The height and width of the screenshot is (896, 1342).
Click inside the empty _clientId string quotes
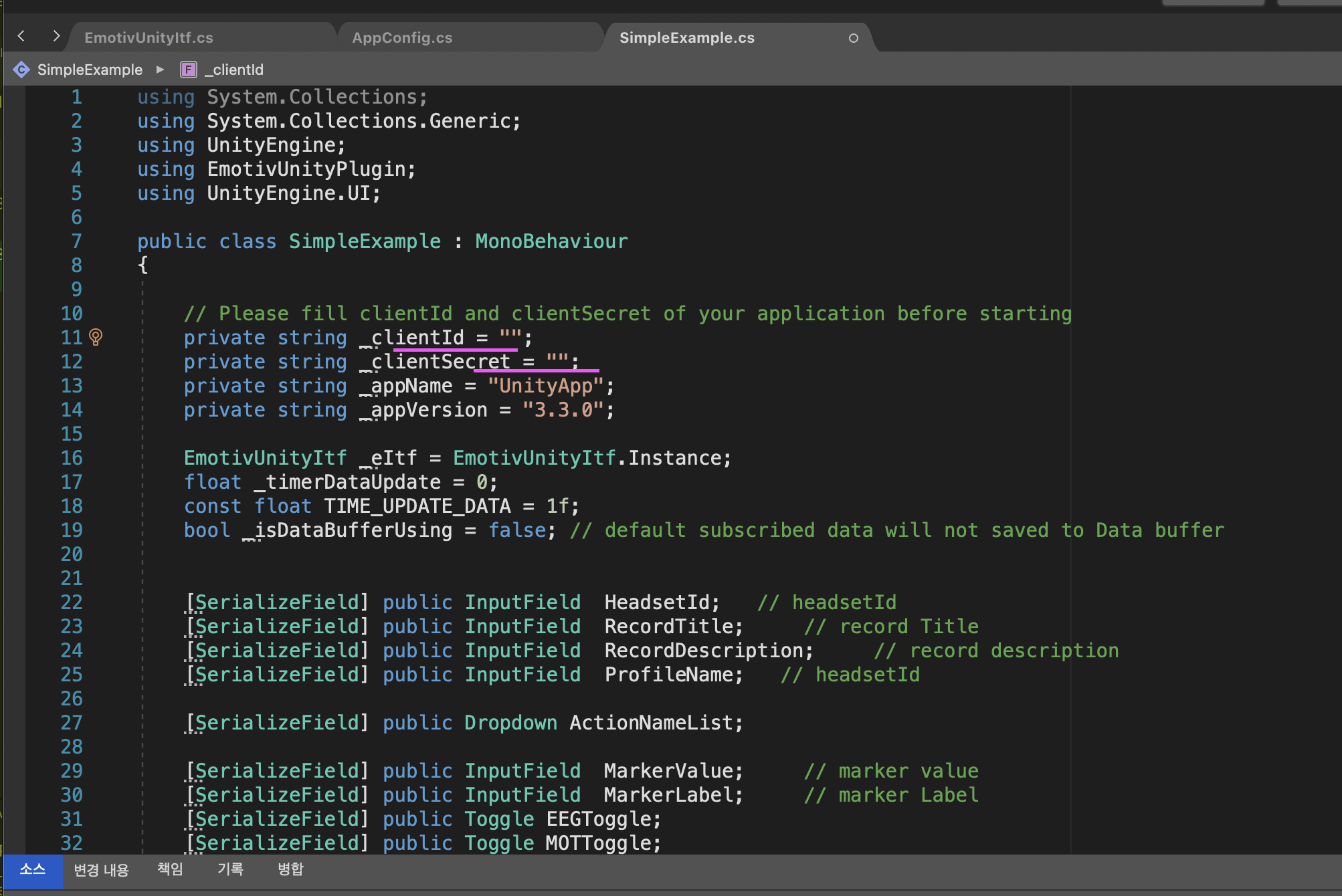click(x=510, y=338)
